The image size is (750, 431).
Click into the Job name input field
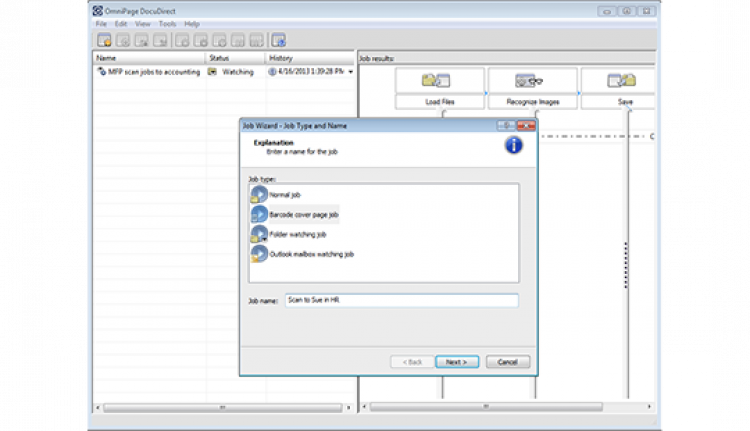402,300
